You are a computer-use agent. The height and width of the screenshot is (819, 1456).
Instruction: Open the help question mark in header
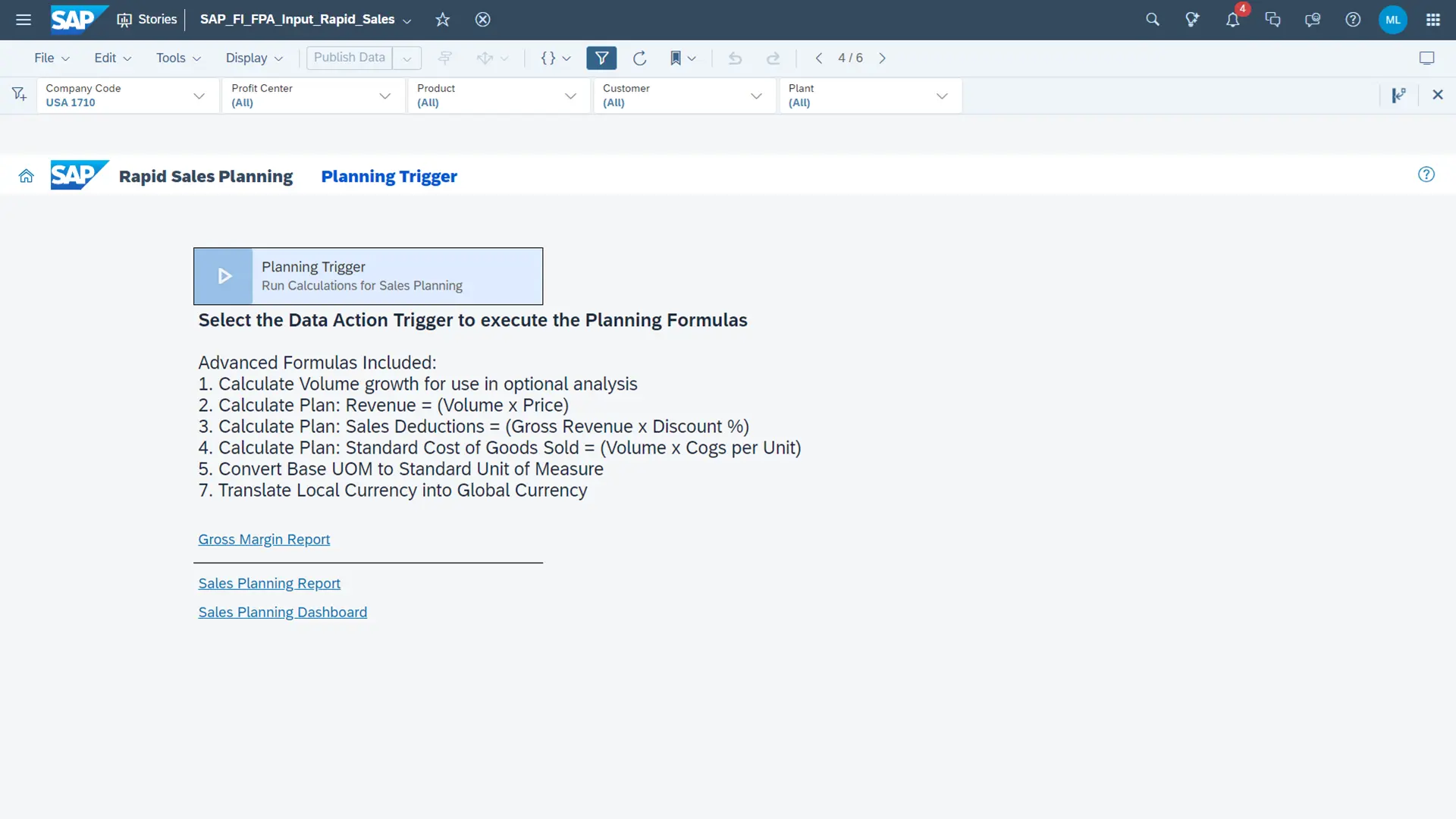(1353, 20)
